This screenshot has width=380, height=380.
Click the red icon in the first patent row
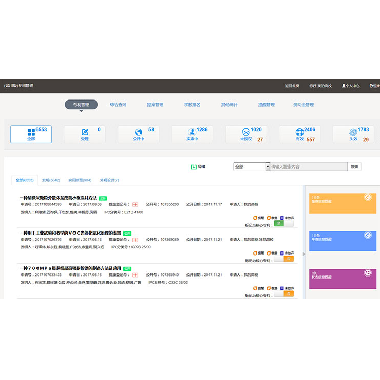coord(135,204)
